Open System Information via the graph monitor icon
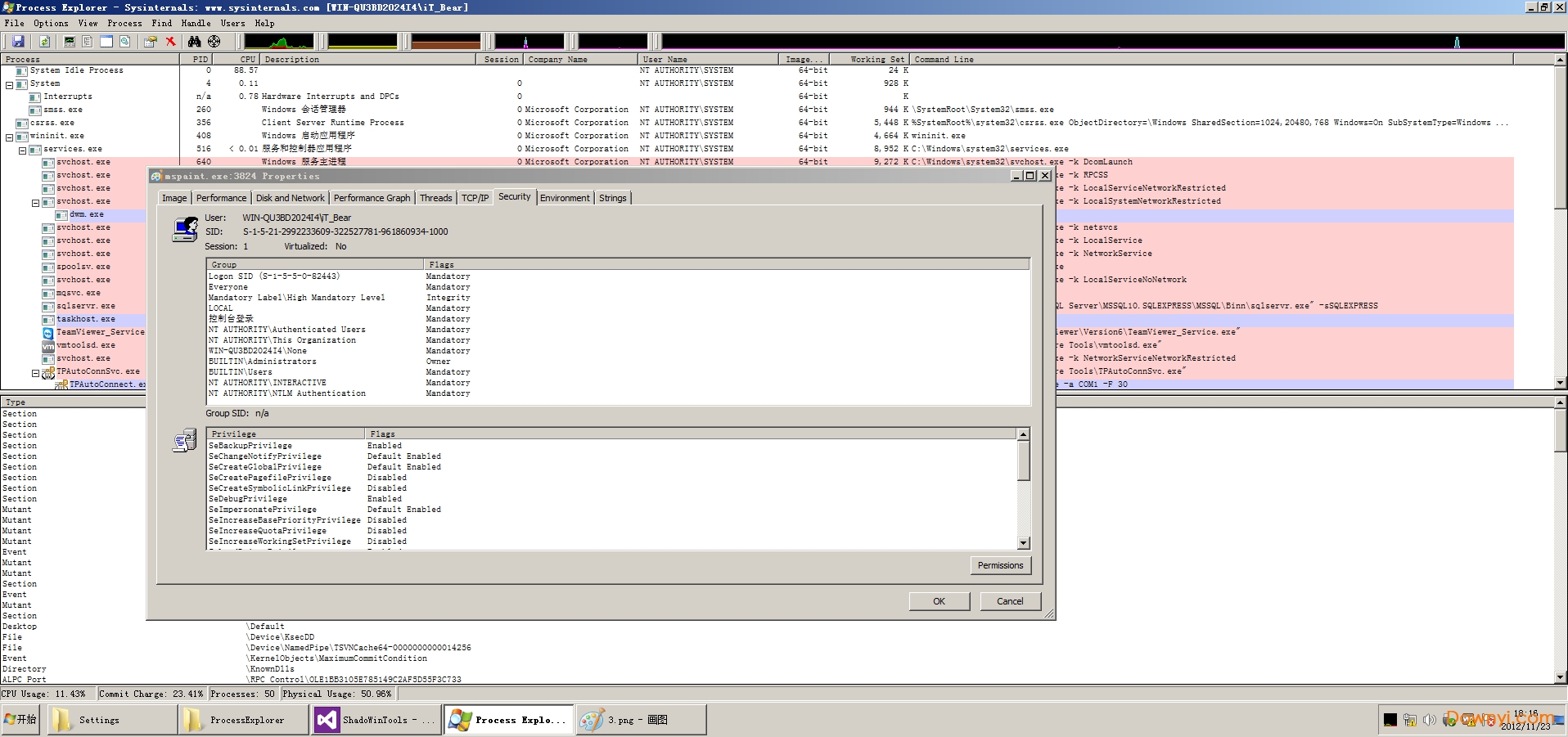1568x737 pixels. (x=70, y=41)
